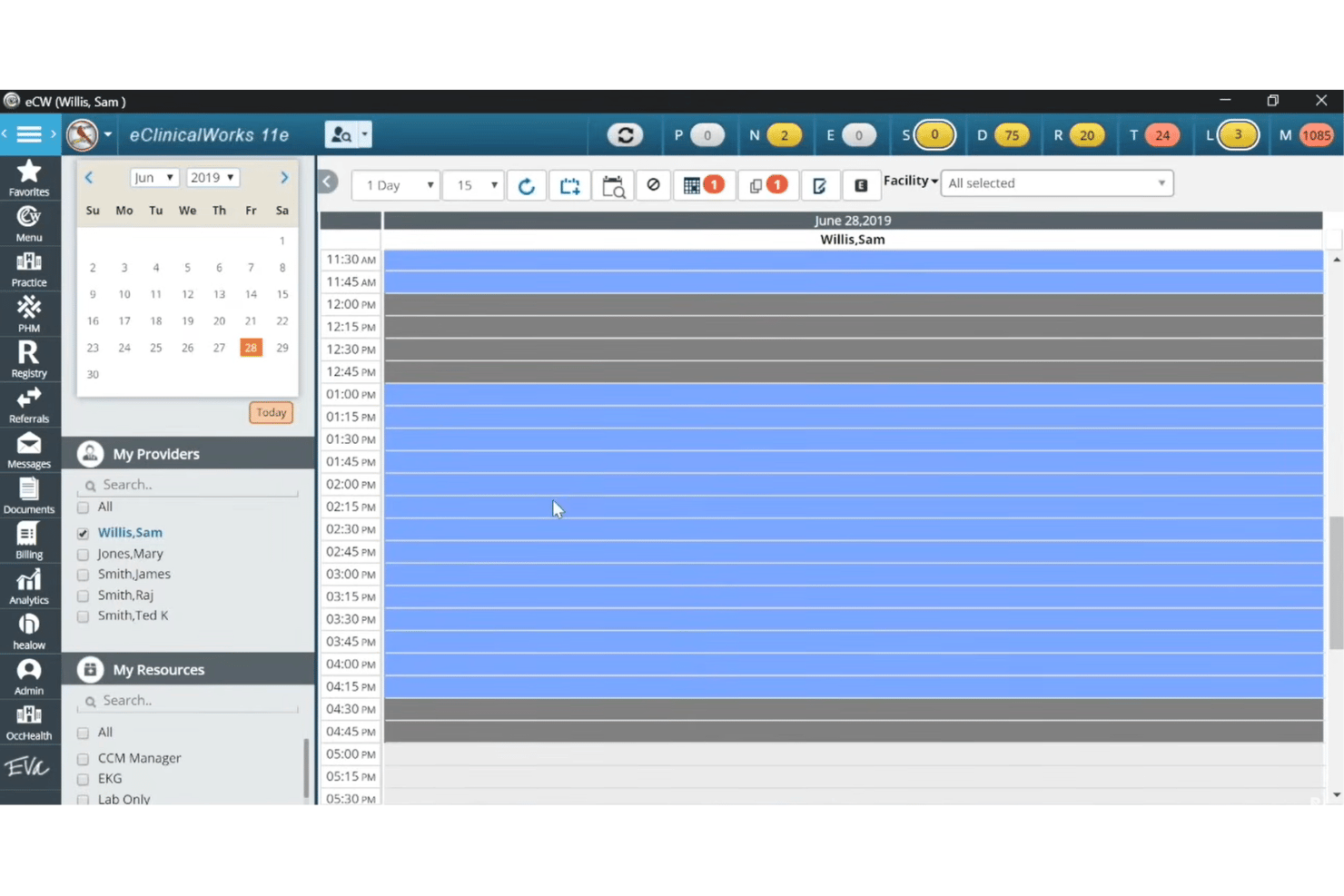The width and height of the screenshot is (1344, 896).
Task: Open the Facility All selected dropdown
Action: (1057, 183)
